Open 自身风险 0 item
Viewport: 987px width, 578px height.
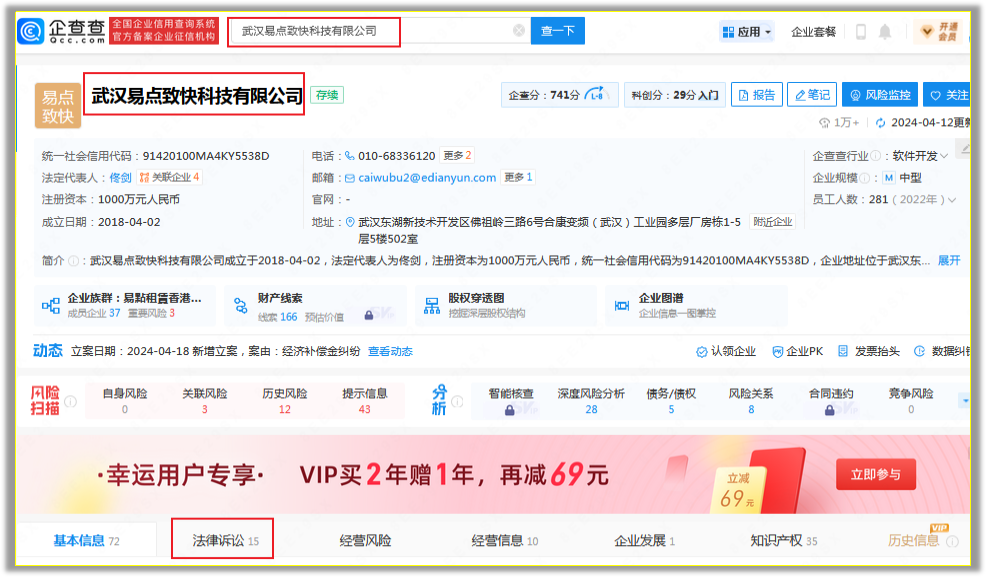pos(125,400)
